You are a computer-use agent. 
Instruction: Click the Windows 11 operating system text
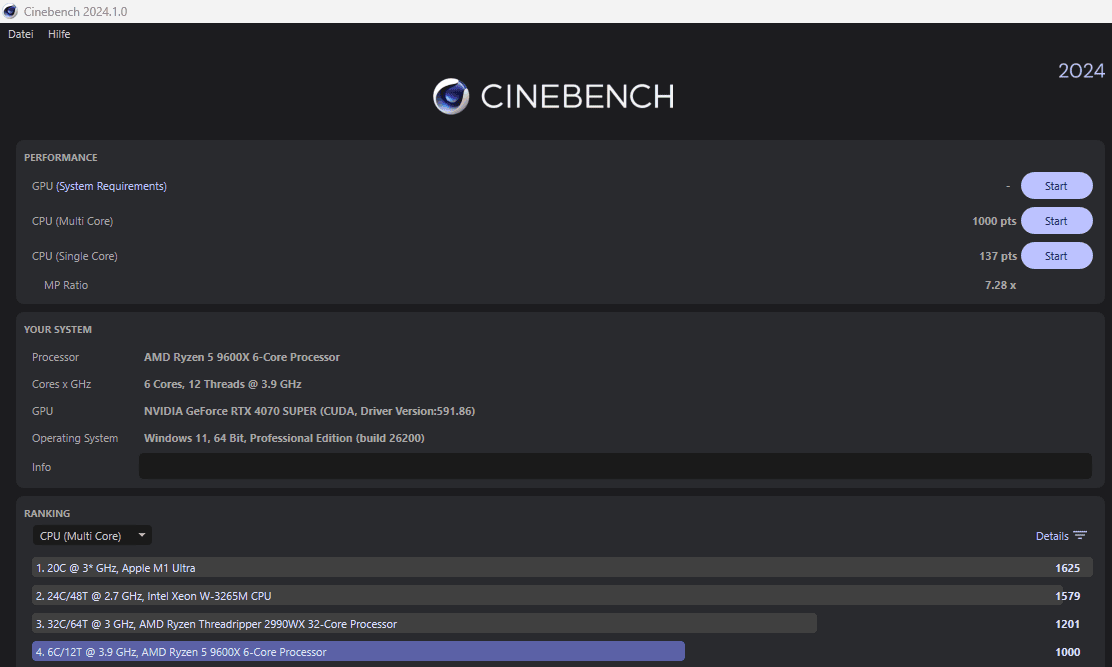coord(284,438)
